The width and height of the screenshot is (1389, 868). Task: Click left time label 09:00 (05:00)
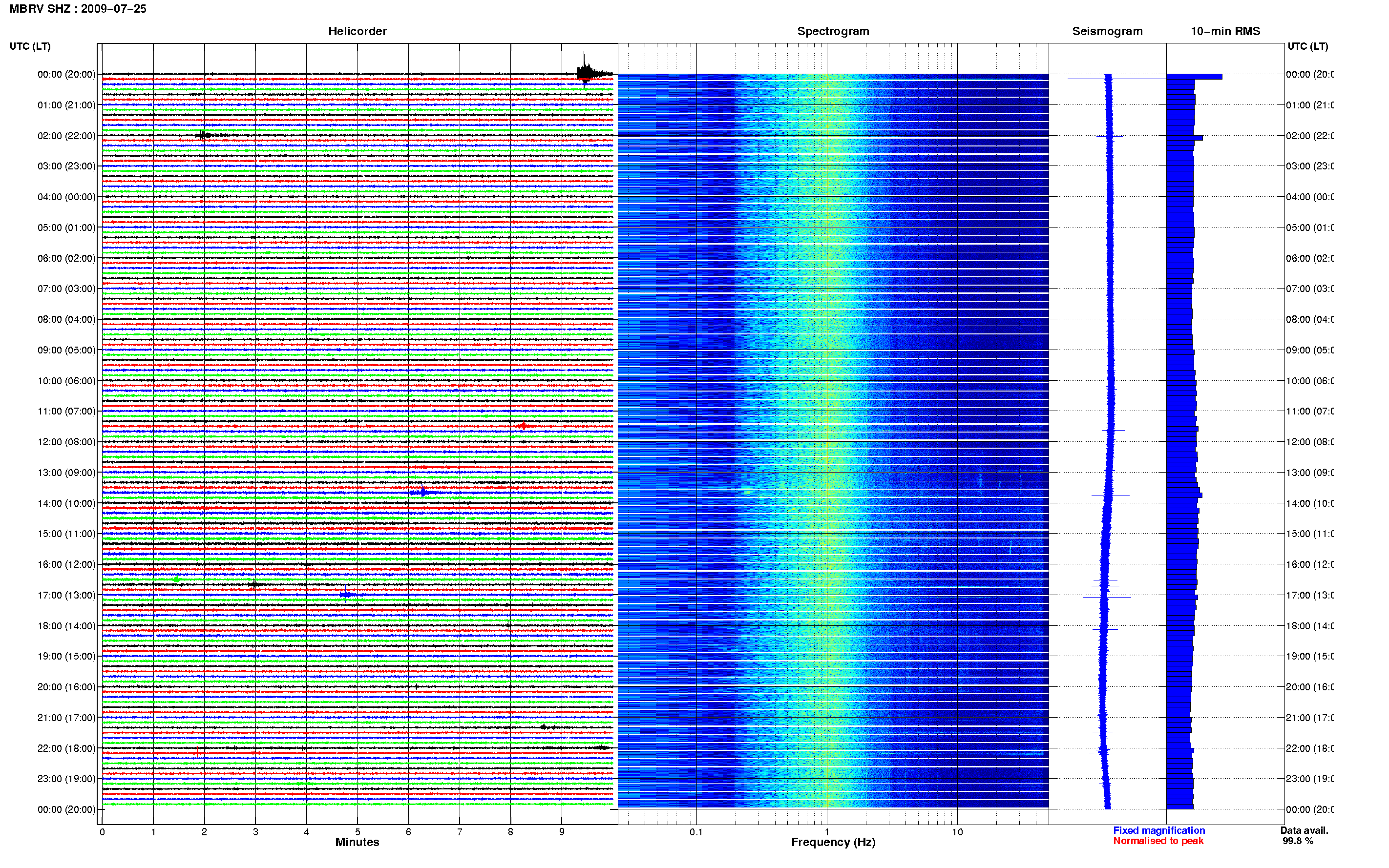66,350
